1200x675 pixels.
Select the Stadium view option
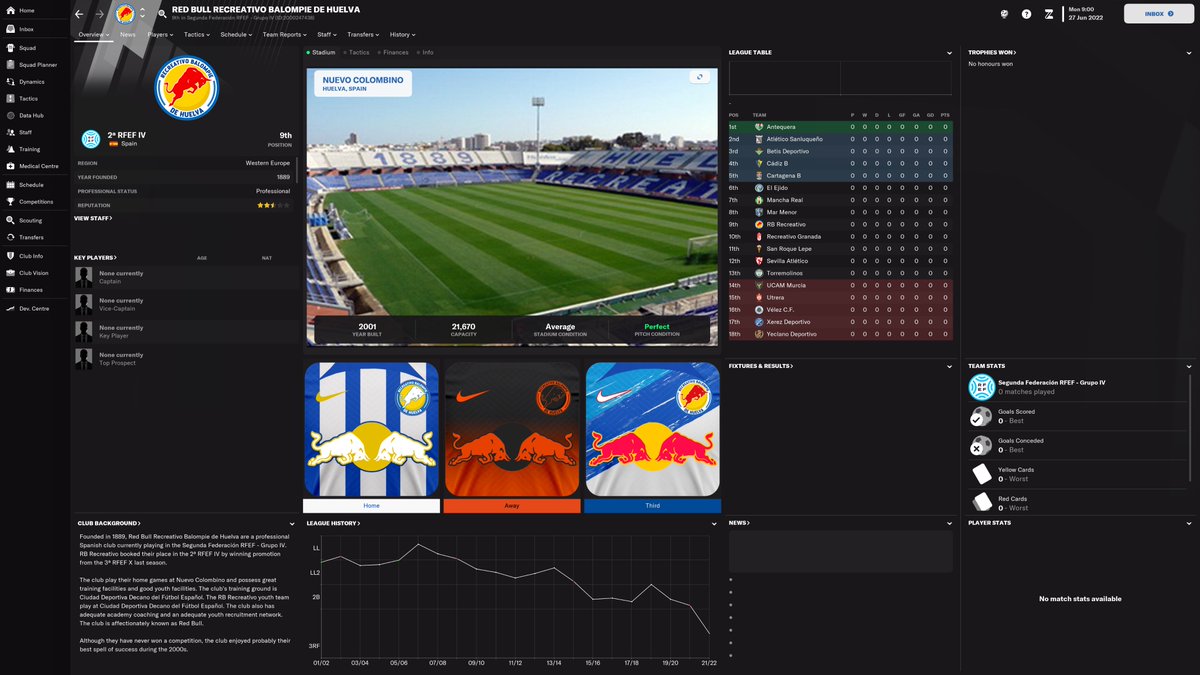pyautogui.click(x=321, y=52)
